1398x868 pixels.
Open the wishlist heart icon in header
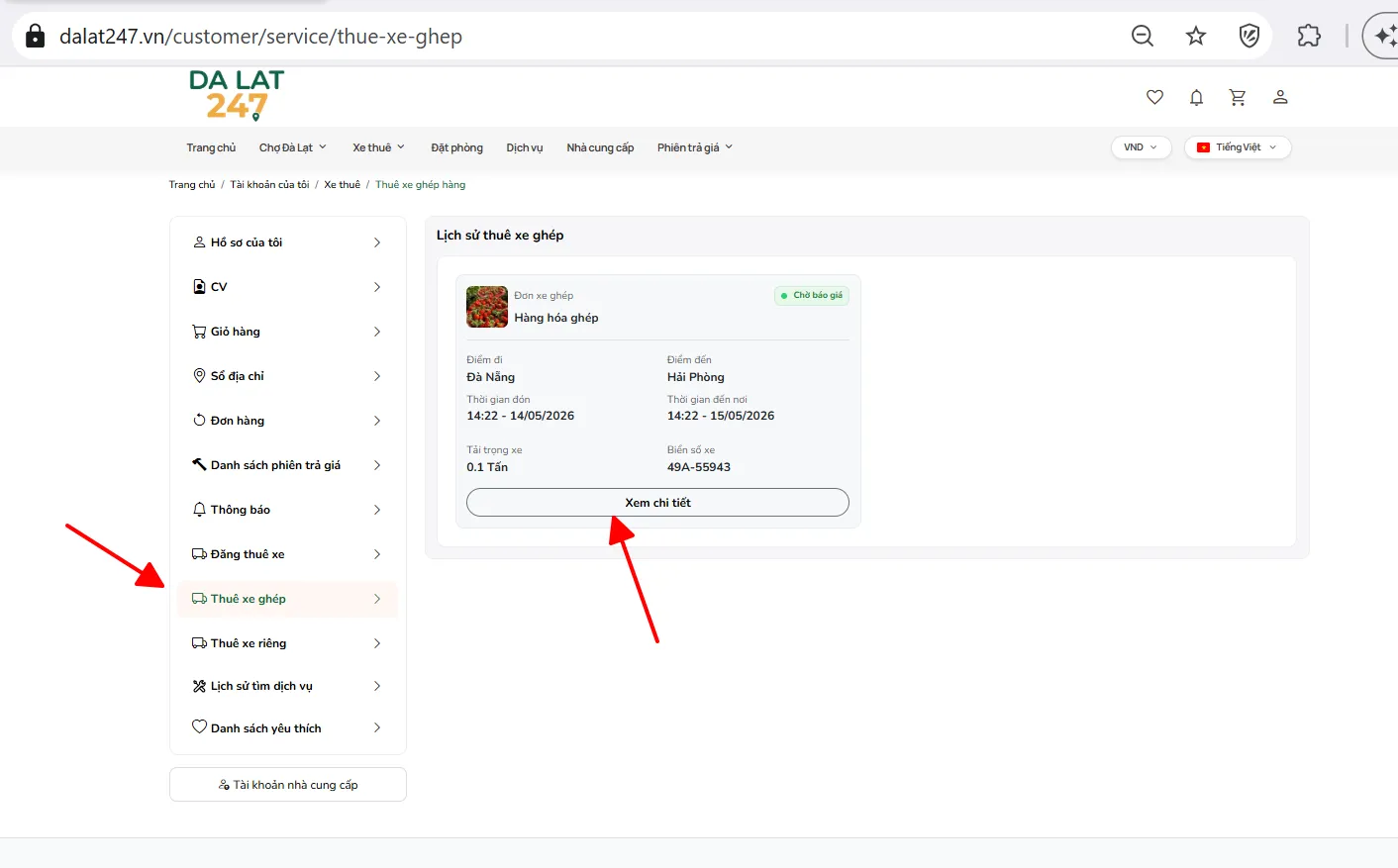(x=1154, y=97)
